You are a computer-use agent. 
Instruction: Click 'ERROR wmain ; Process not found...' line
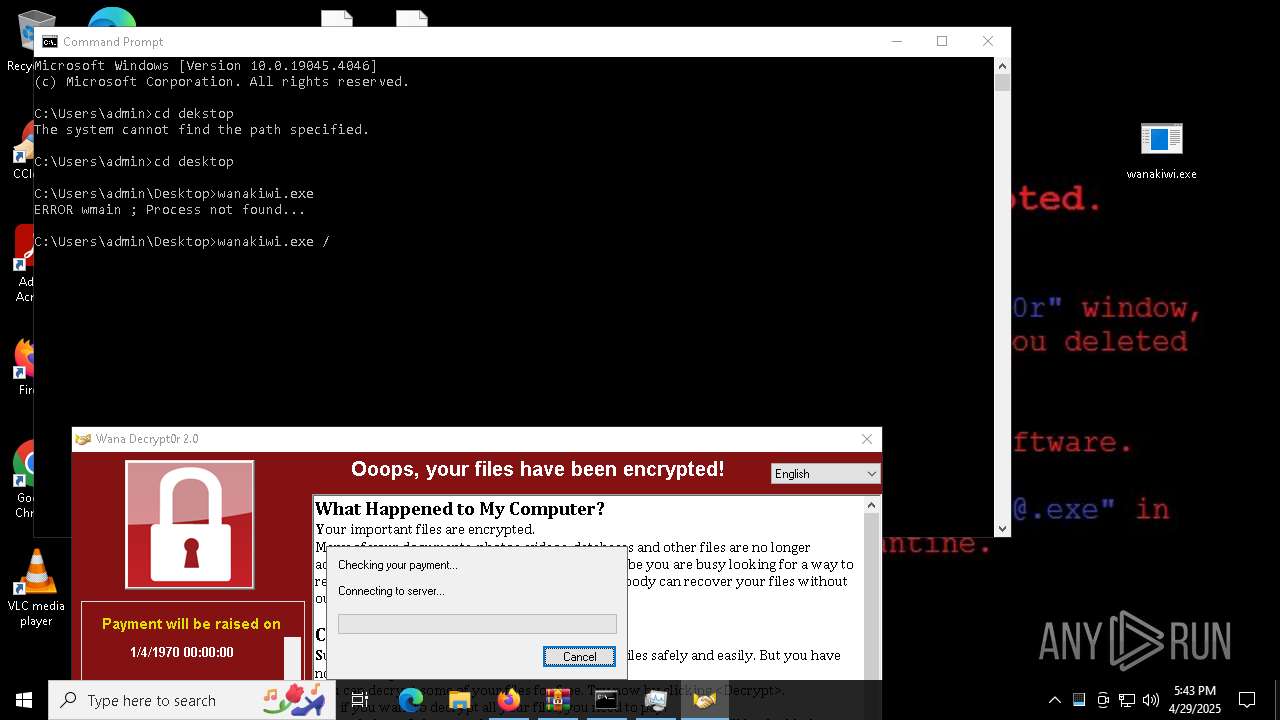[x=170, y=210]
